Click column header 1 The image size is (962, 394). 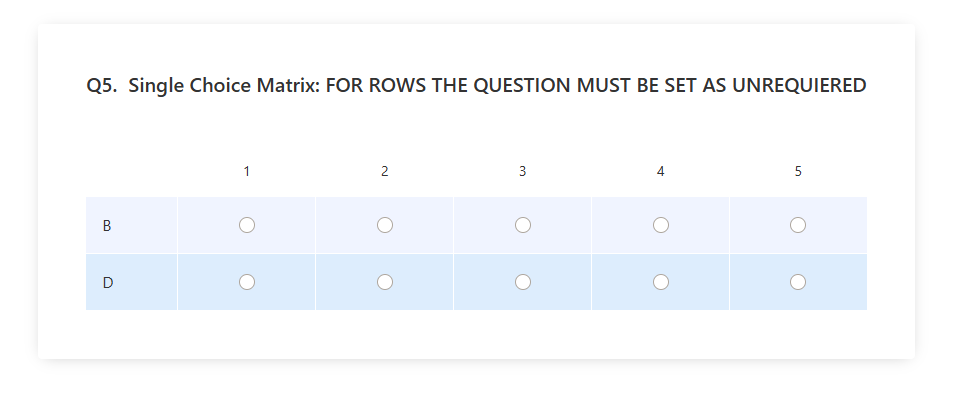pyautogui.click(x=247, y=171)
